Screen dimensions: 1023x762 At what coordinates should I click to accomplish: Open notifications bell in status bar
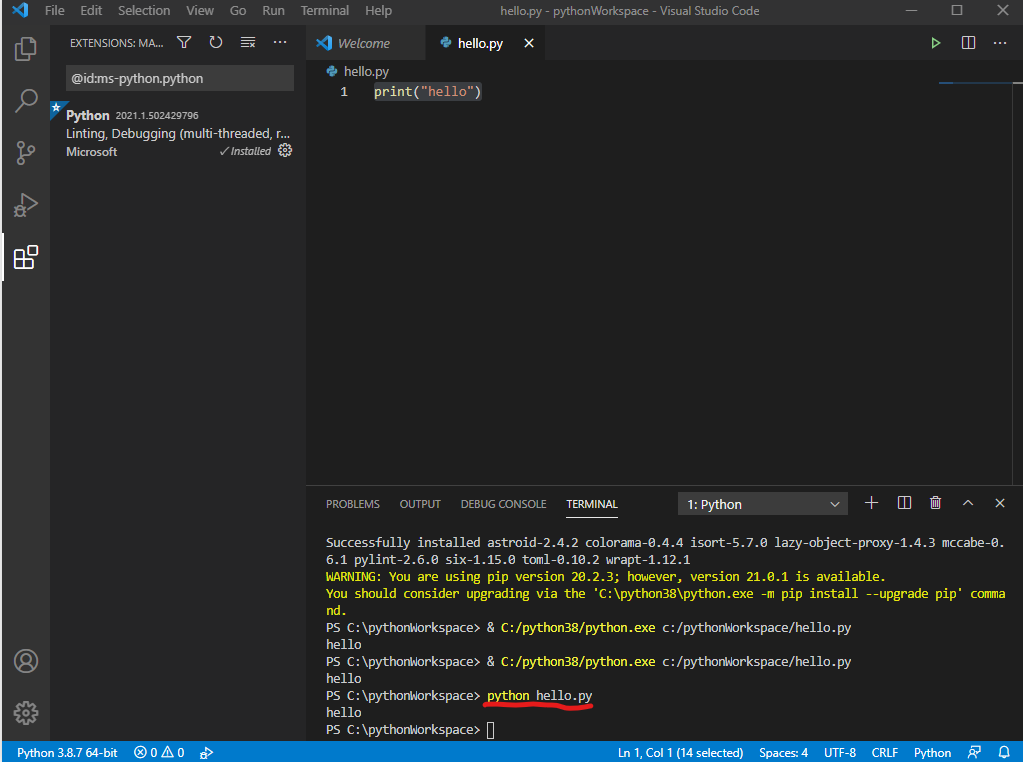(1004, 752)
